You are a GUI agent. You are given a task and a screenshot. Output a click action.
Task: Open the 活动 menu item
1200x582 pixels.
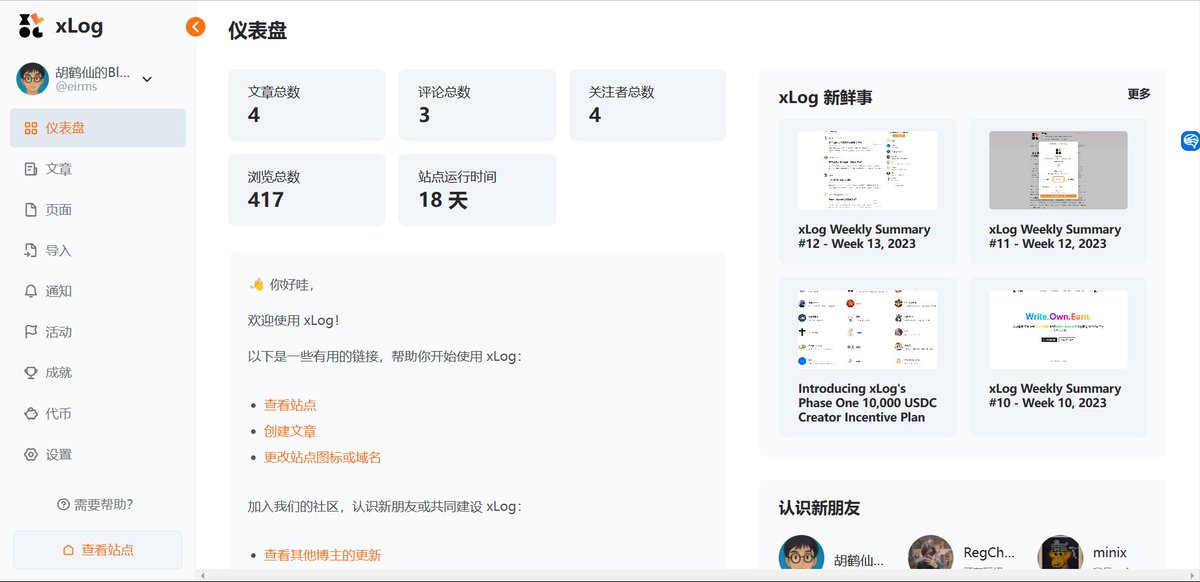click(x=98, y=332)
